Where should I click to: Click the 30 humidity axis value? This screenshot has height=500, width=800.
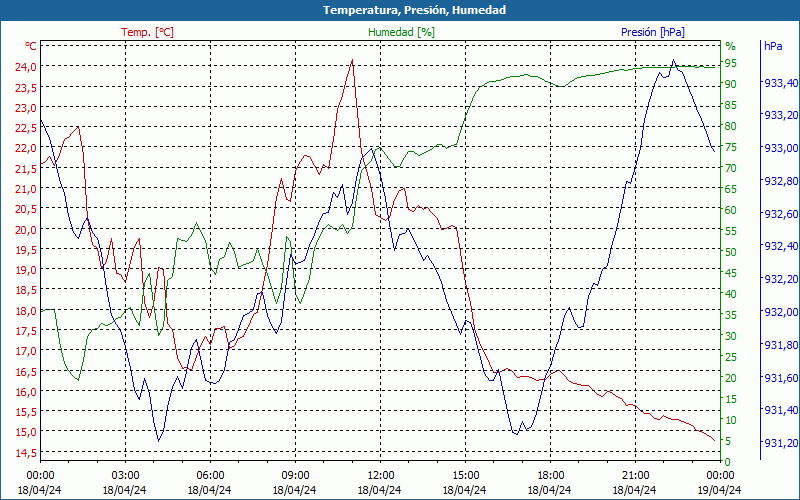point(731,336)
